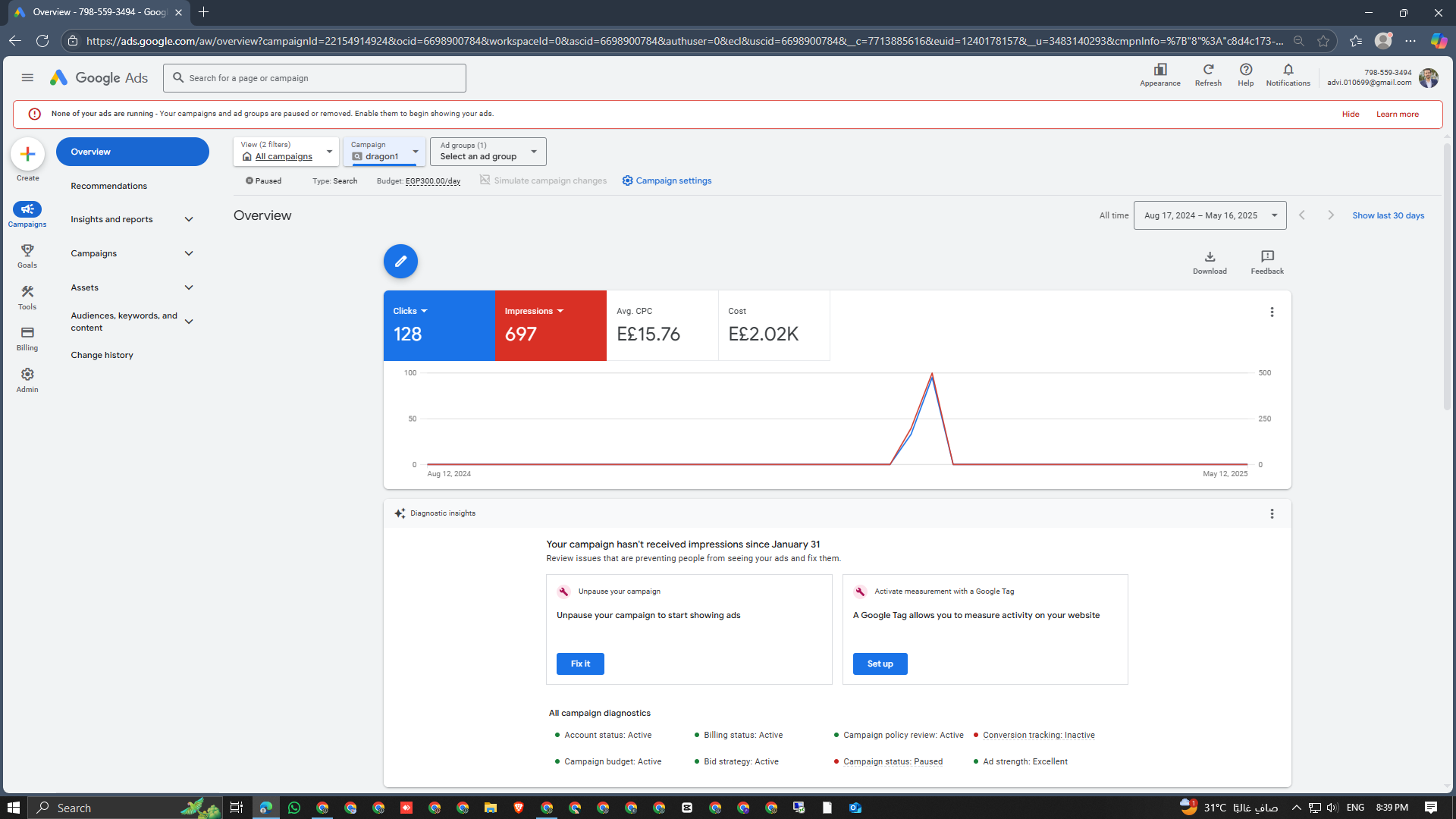Select the Overview nav item
This screenshot has height=819, width=1456.
(x=133, y=152)
